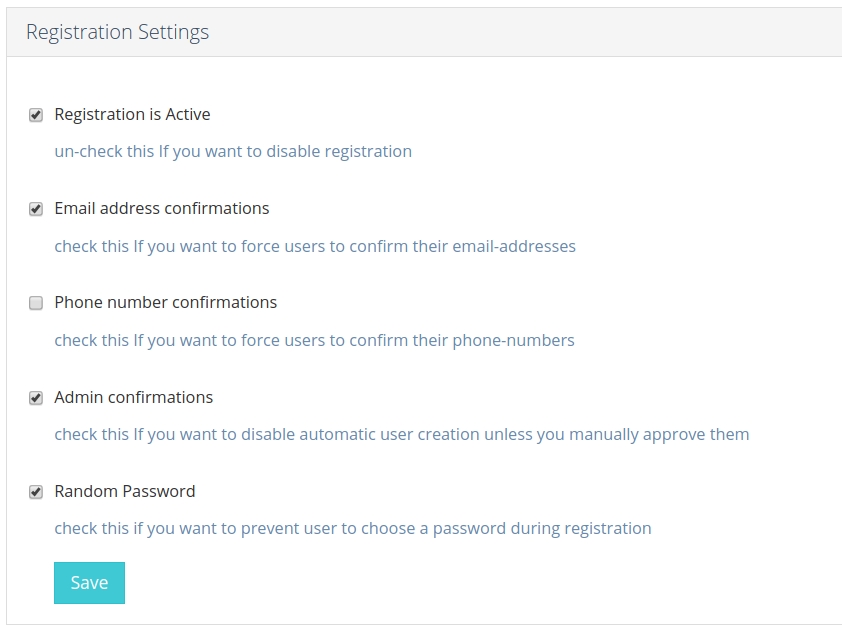Click the prevent choosing password hint text
Viewport: 842px width, 629px height.
coord(352,528)
